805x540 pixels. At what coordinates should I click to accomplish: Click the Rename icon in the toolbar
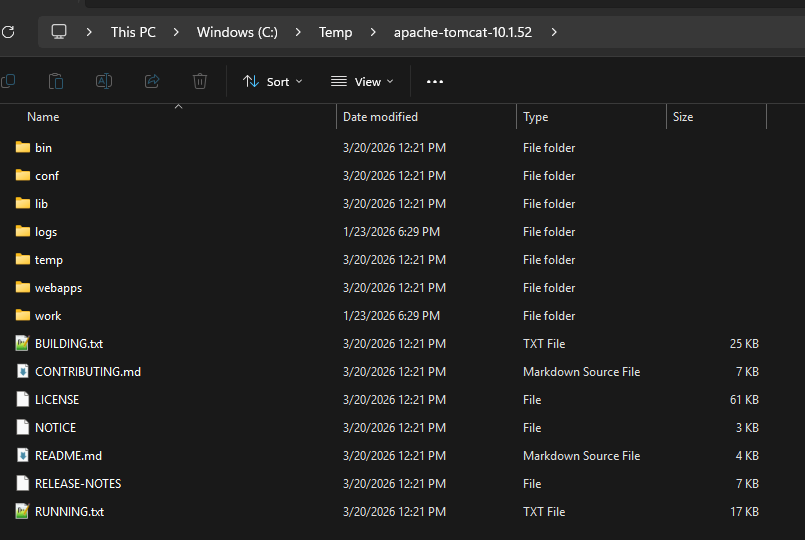click(x=104, y=81)
